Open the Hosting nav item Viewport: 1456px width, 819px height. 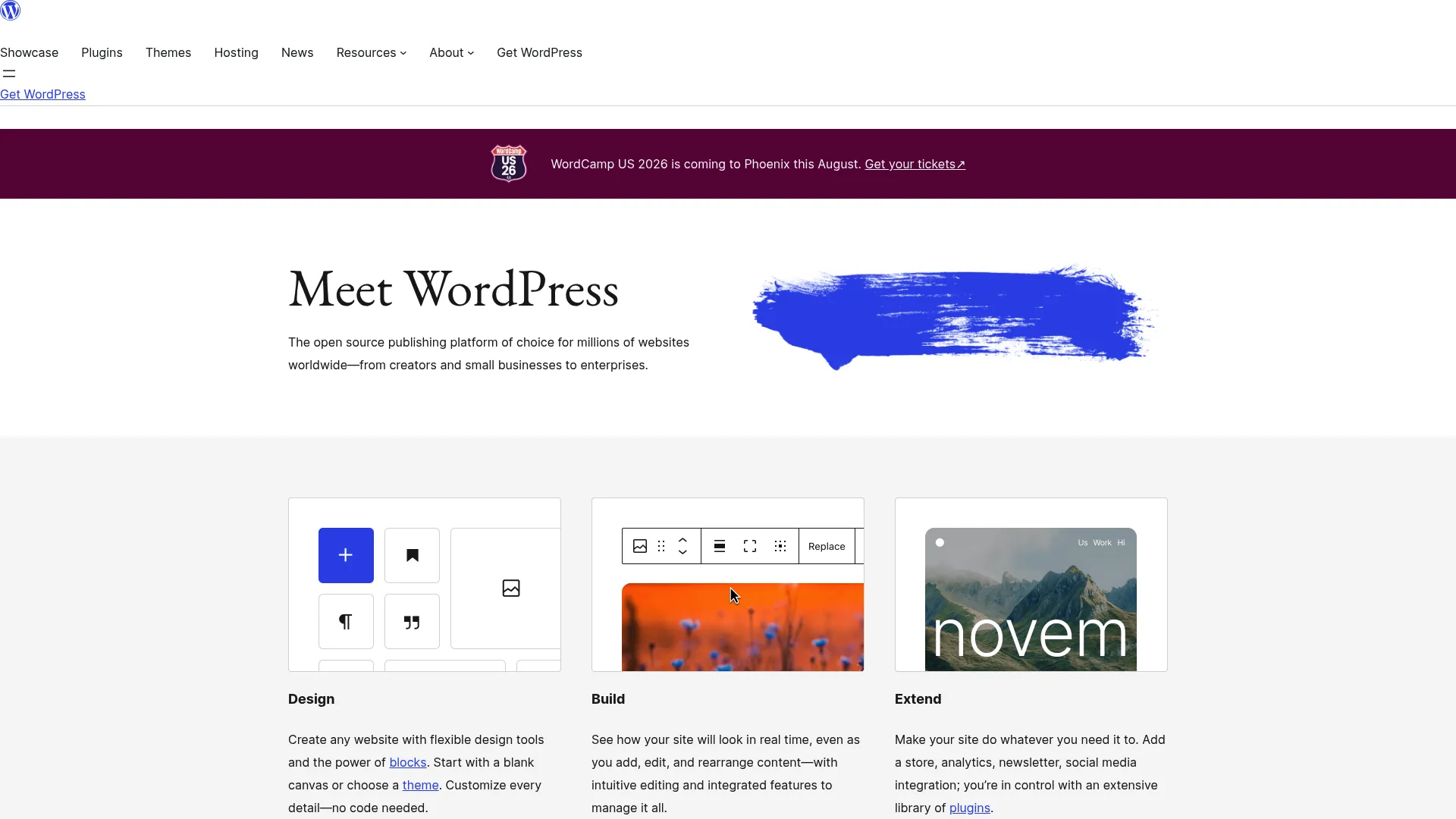point(236,52)
